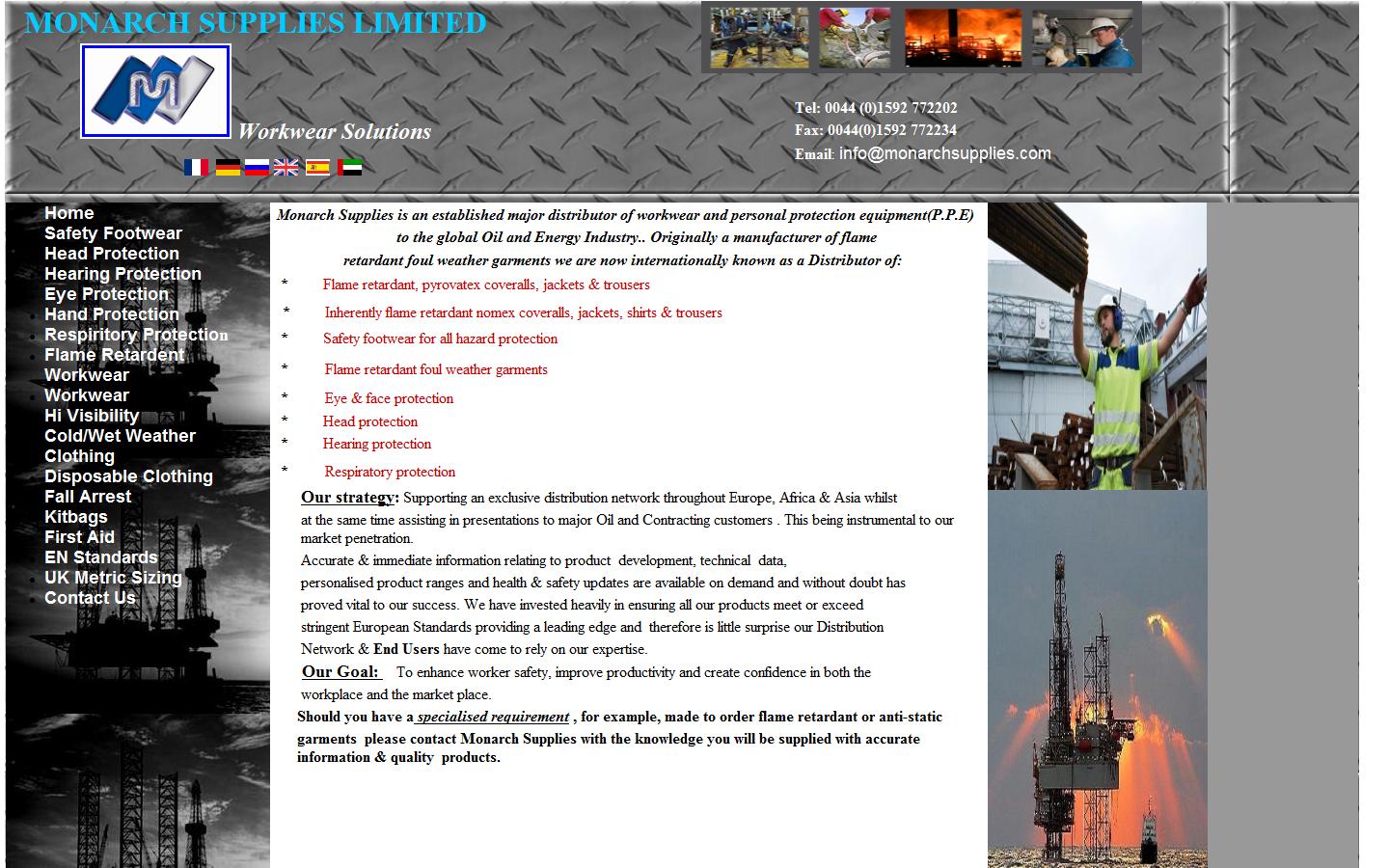Viewport: 1389px width, 868px height.
Task: Open the EN Standards page
Action: (x=100, y=557)
